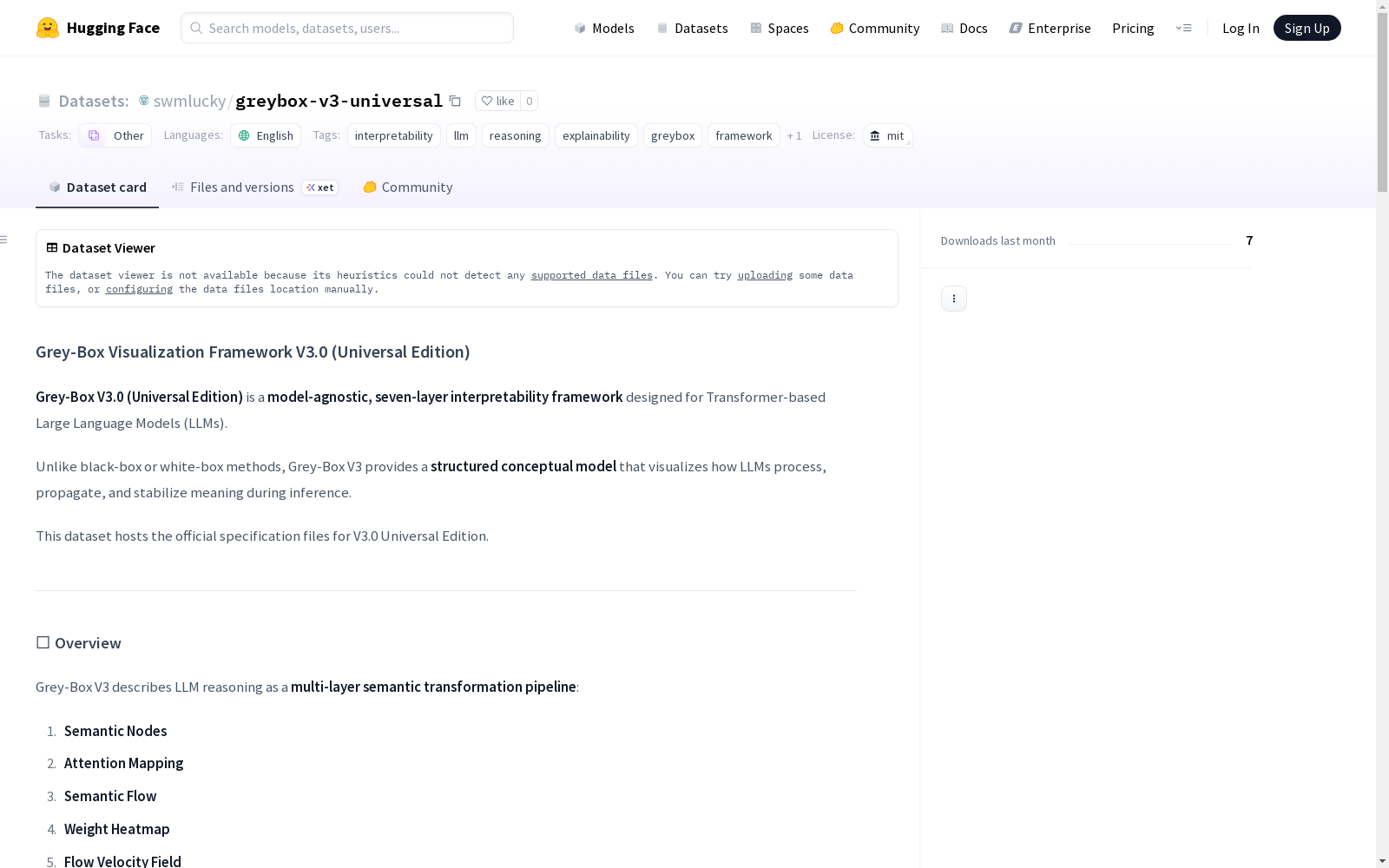
Task: Open the Datasets page from the navbar
Action: click(692, 28)
